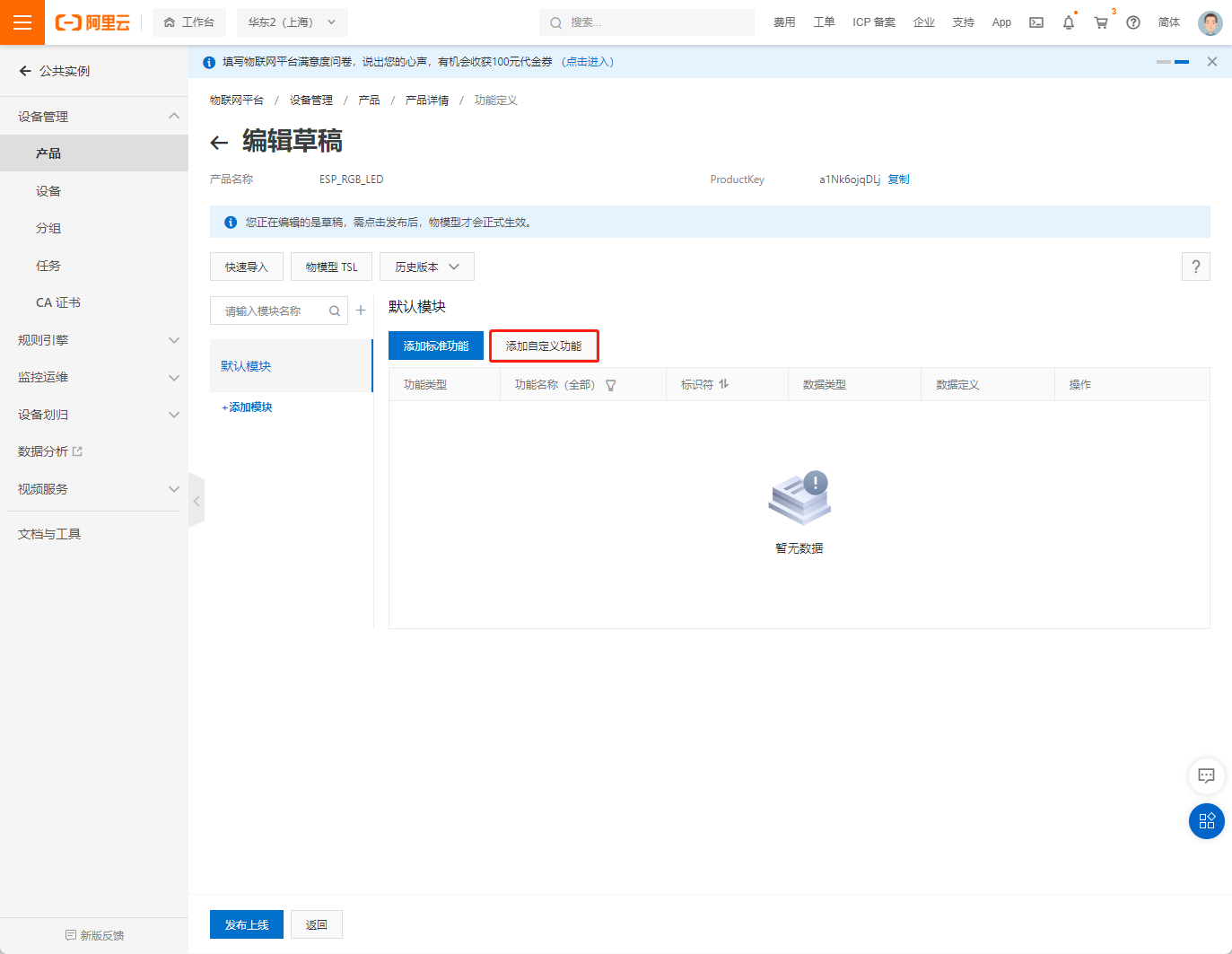Viewport: 1232px width, 954px height.
Task: Select 产品 in the sidebar
Action: pyautogui.click(x=94, y=153)
